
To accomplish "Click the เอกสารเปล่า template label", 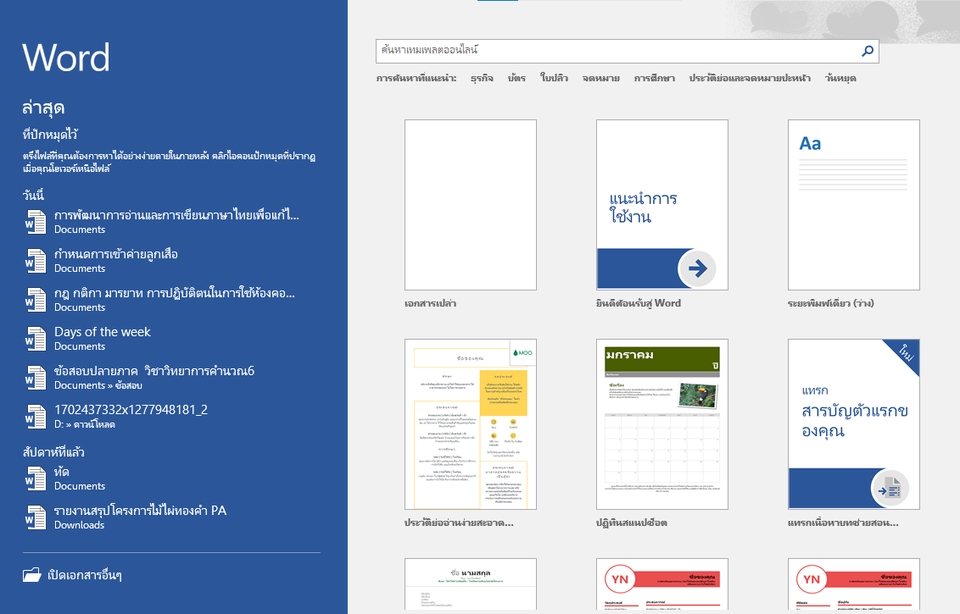I will pyautogui.click(x=430, y=303).
